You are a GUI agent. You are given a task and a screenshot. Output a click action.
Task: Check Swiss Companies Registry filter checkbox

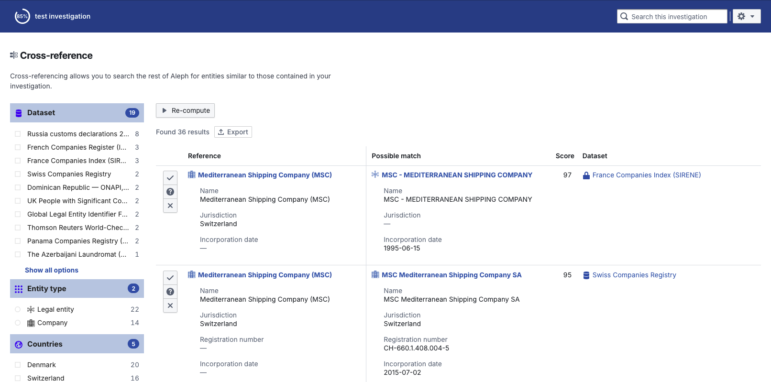[x=18, y=174]
